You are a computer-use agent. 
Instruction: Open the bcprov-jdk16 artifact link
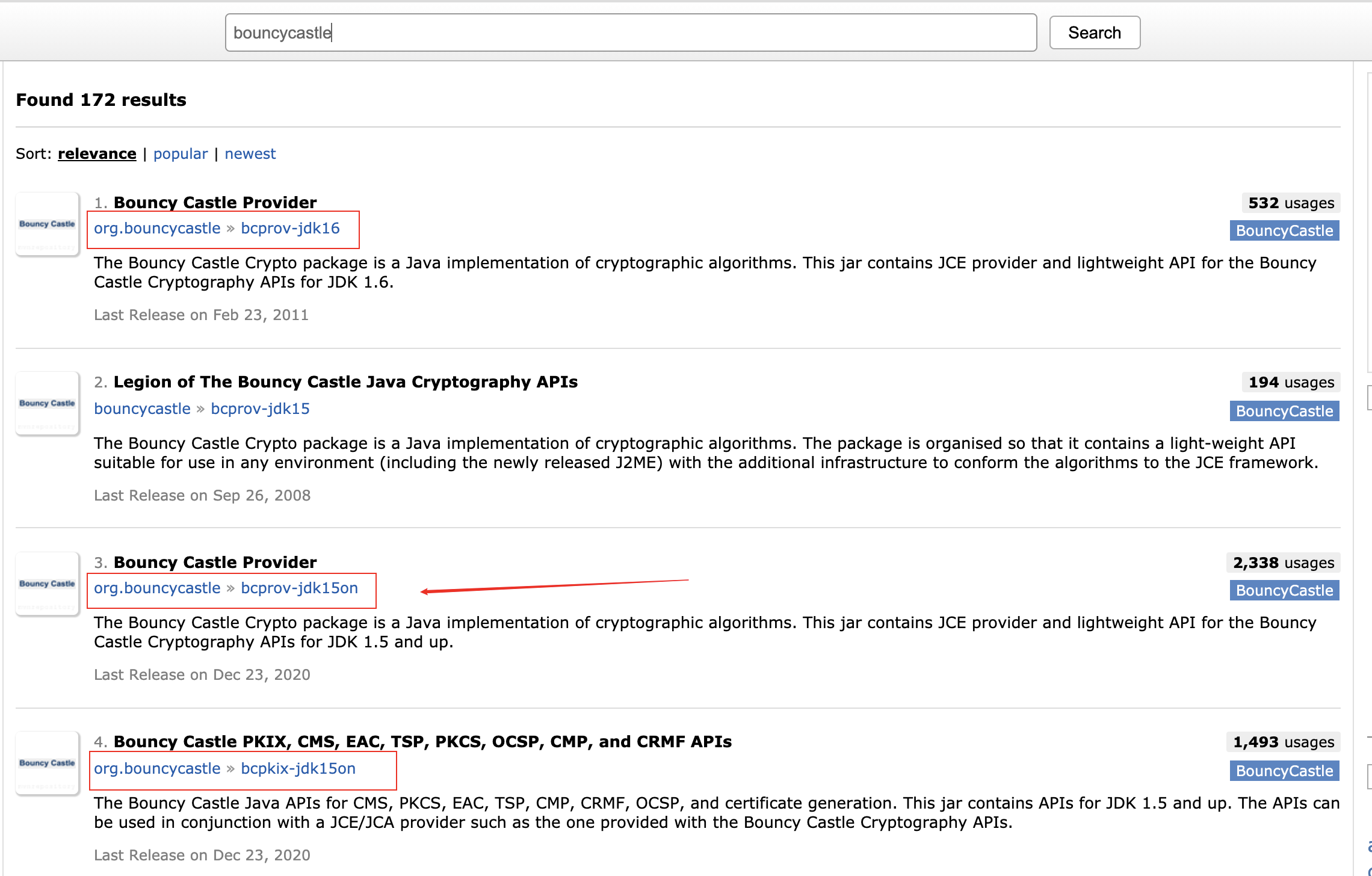290,229
